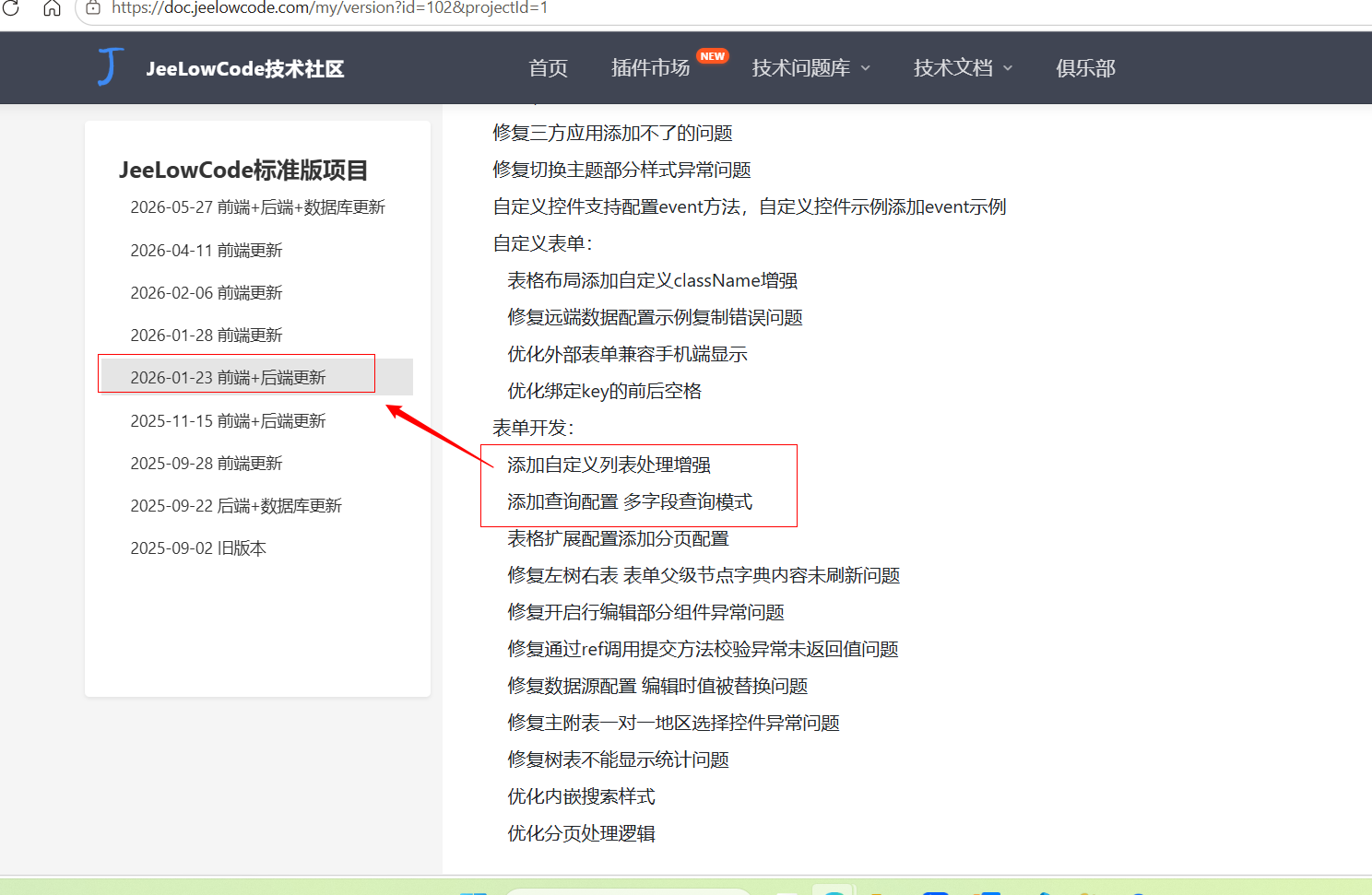Click the line 优化内嵌搜索样式

(581, 797)
